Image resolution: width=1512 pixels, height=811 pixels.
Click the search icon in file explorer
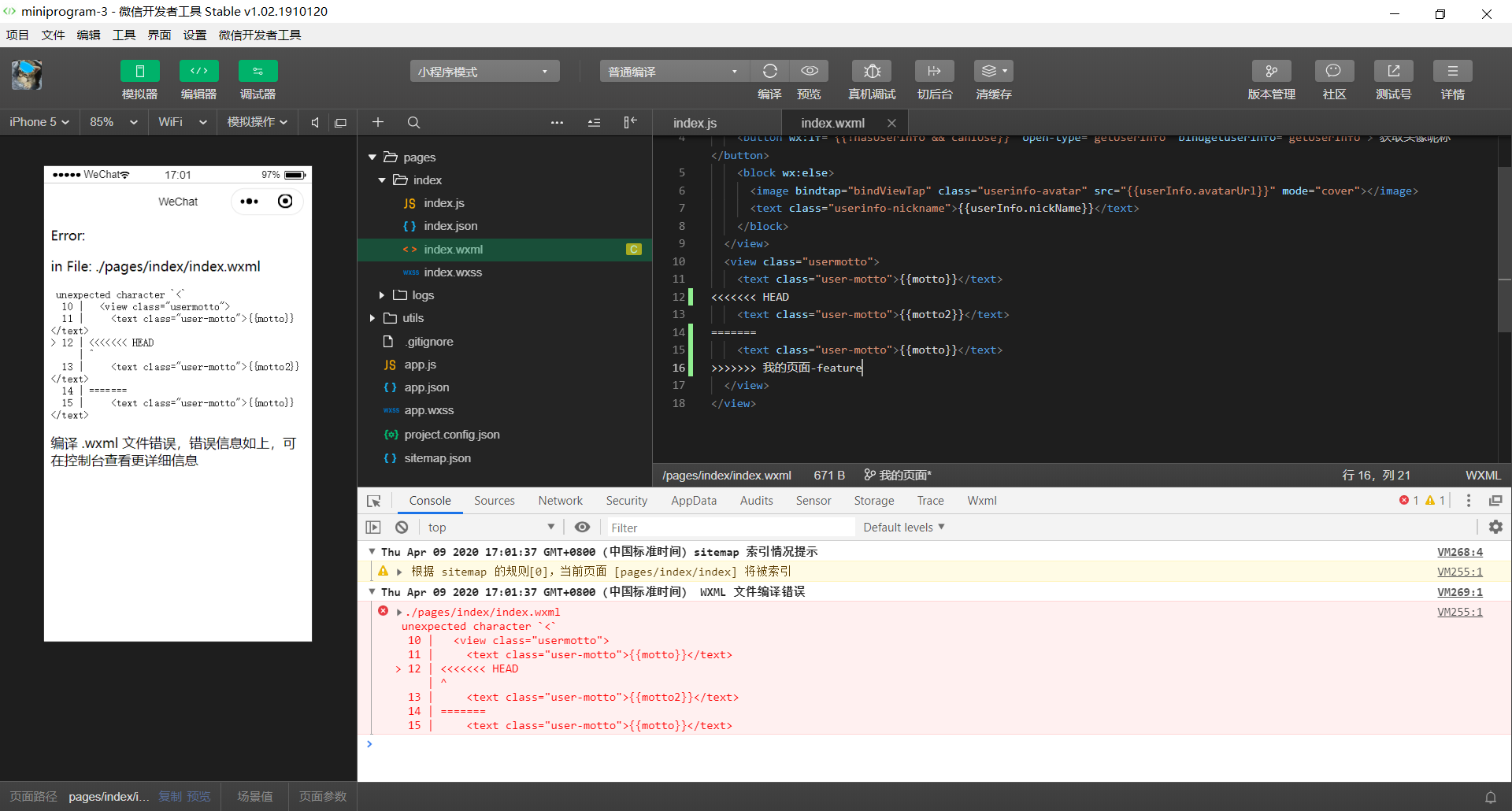point(413,123)
